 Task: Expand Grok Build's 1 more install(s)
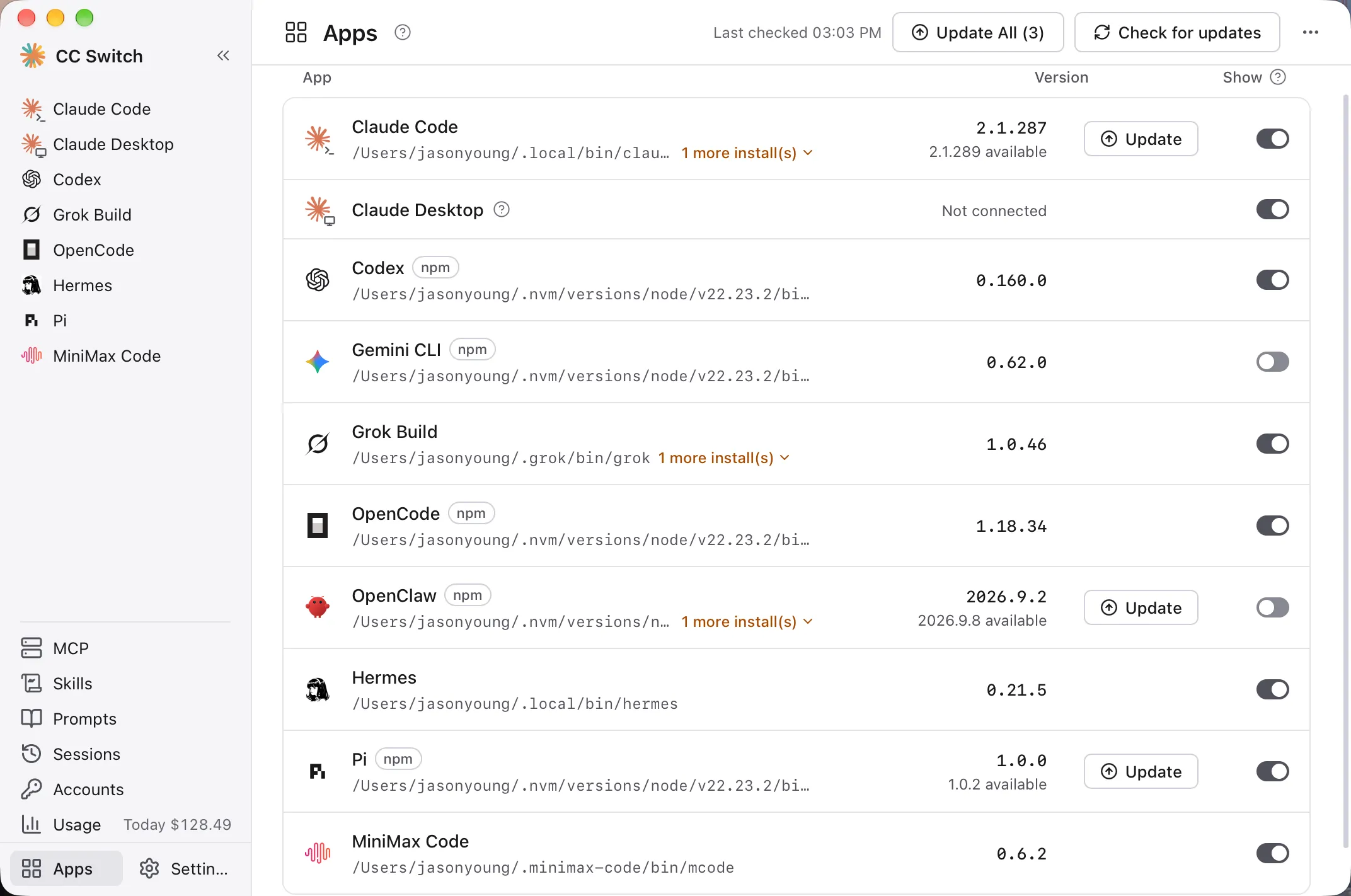(x=724, y=458)
